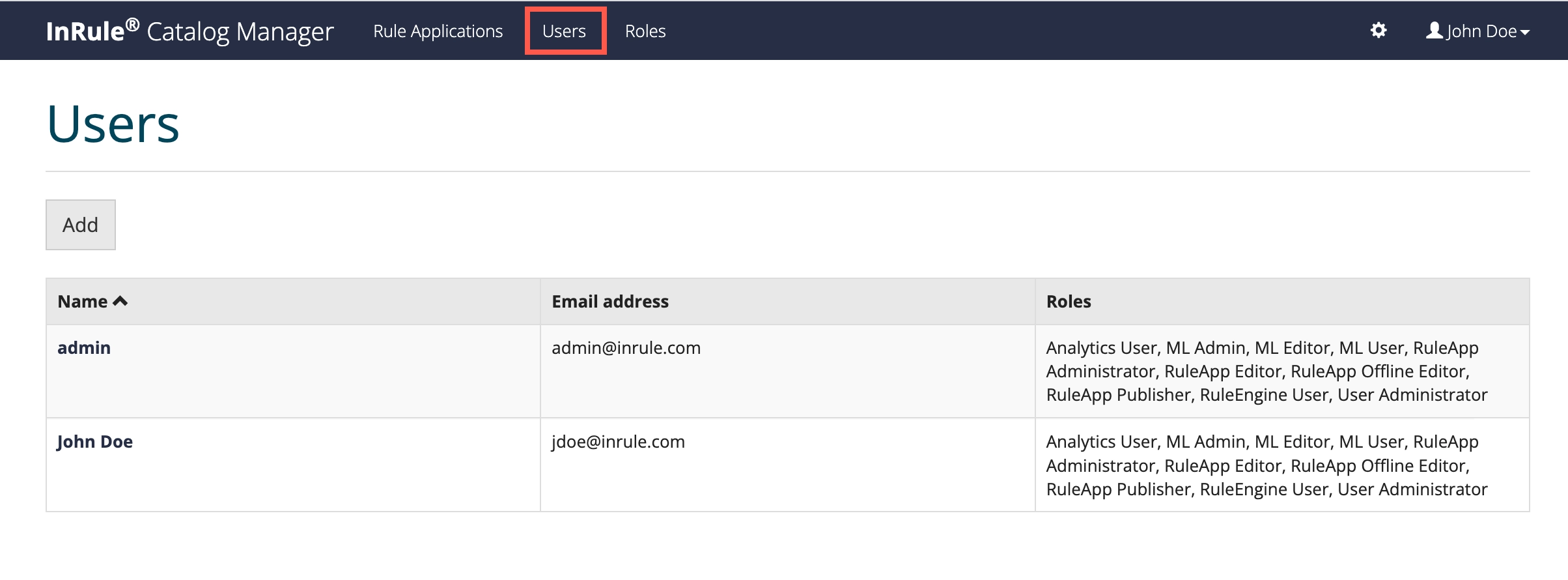Open the John Doe user row link

click(x=95, y=441)
